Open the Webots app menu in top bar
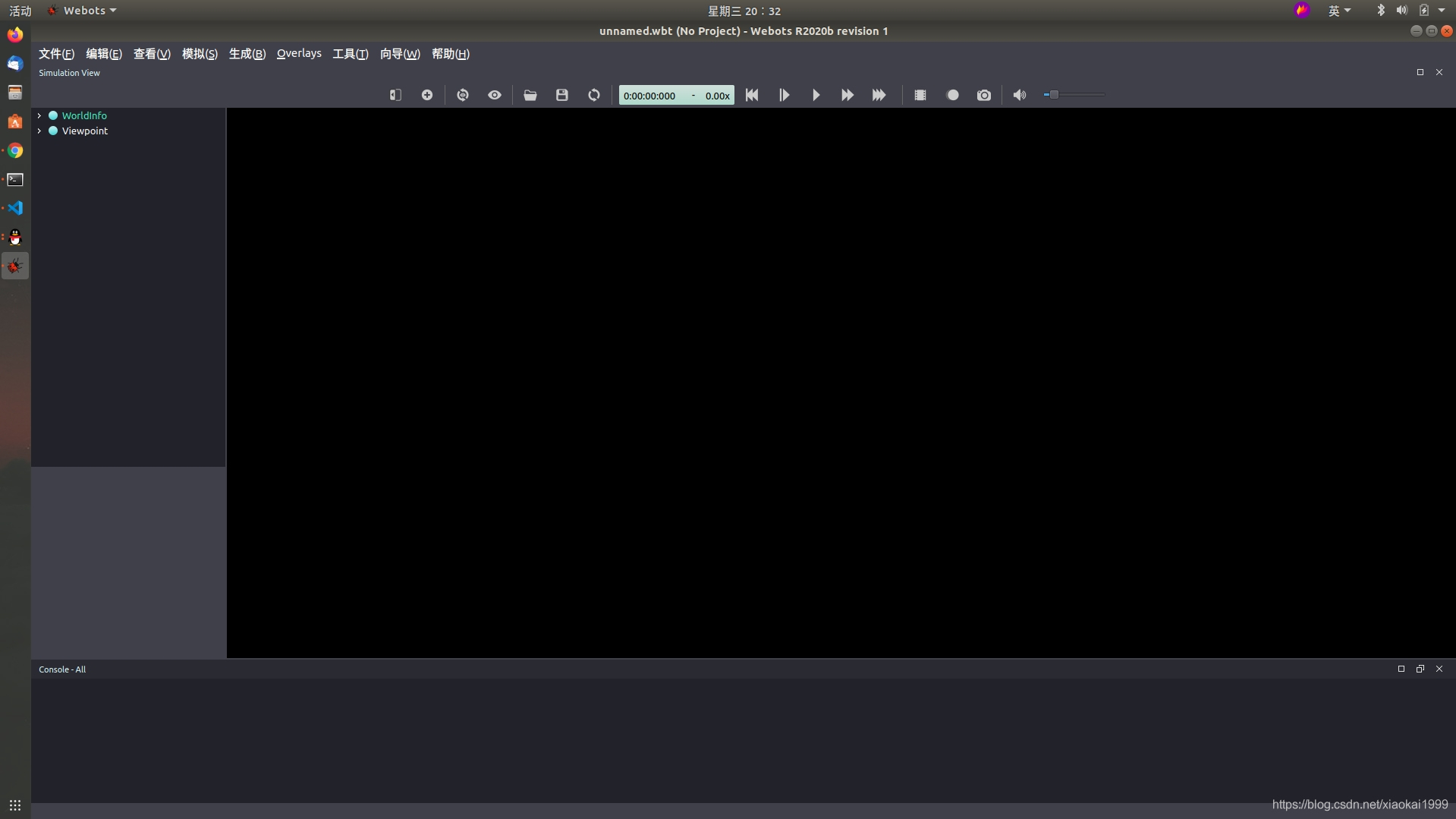The height and width of the screenshot is (819, 1456). 82,11
